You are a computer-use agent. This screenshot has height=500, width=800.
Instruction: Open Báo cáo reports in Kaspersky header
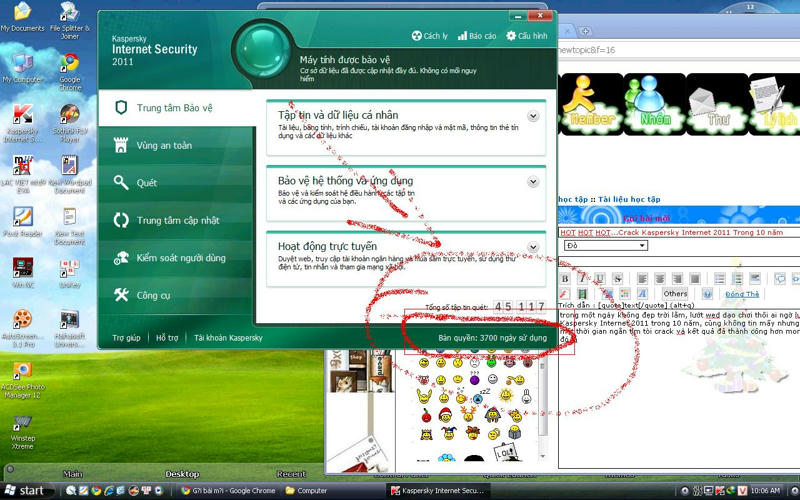coord(477,36)
